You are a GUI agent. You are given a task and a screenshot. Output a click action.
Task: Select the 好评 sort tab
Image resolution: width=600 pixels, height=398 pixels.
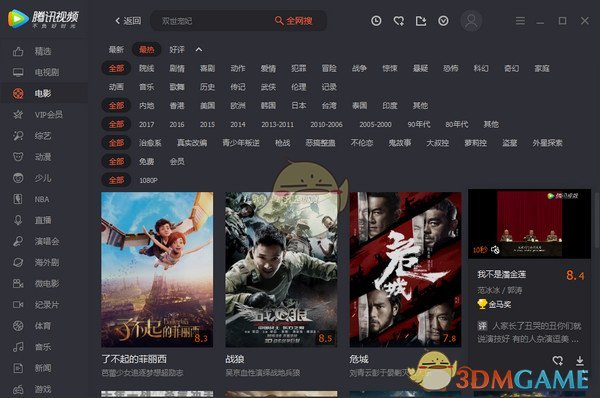(177, 49)
